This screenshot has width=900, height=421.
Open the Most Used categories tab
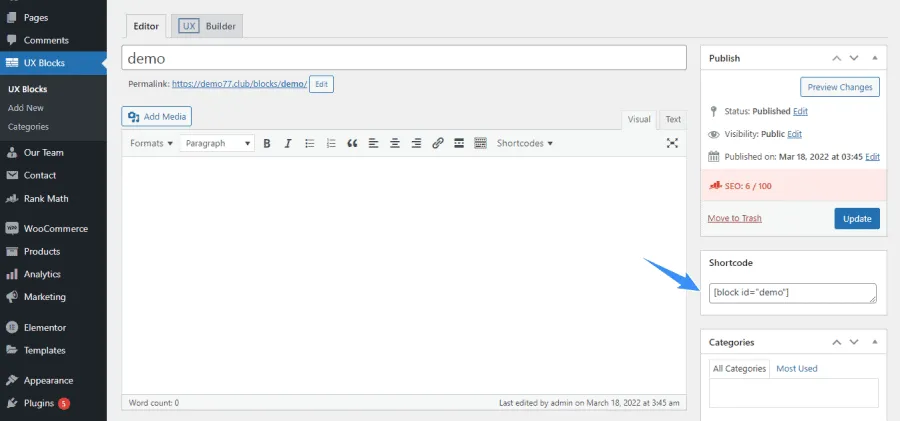[x=796, y=368]
